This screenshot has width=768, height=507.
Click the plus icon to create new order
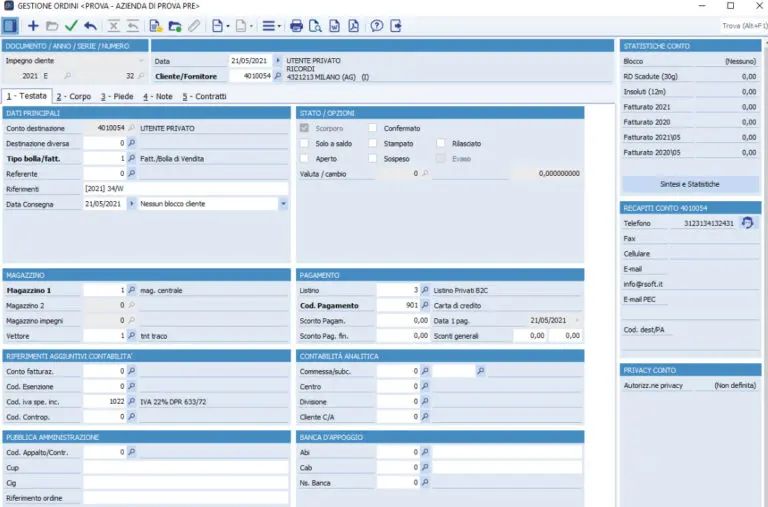click(33, 26)
